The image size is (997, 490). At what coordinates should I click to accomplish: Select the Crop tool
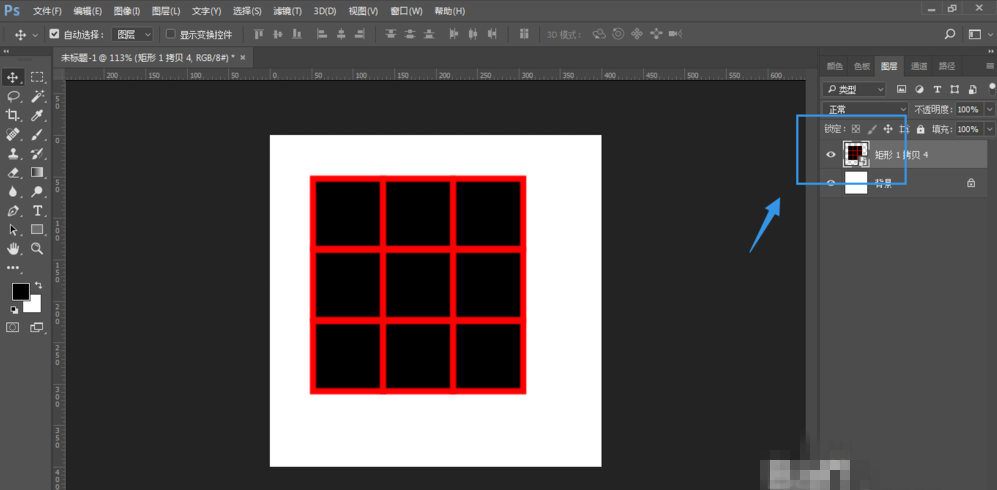[14, 116]
